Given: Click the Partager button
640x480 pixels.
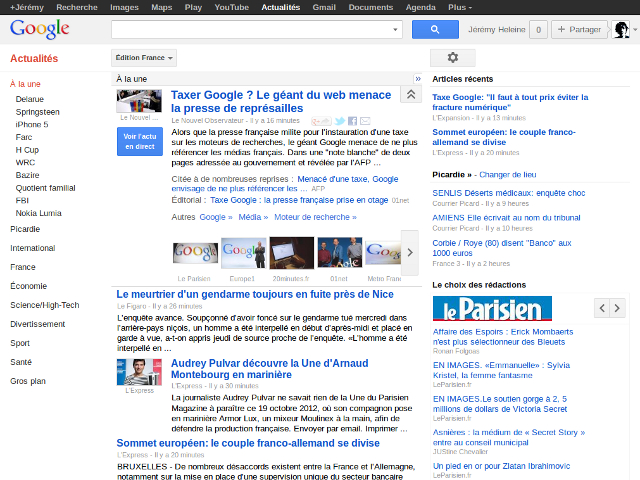Looking at the screenshot, I should coord(579,29).
